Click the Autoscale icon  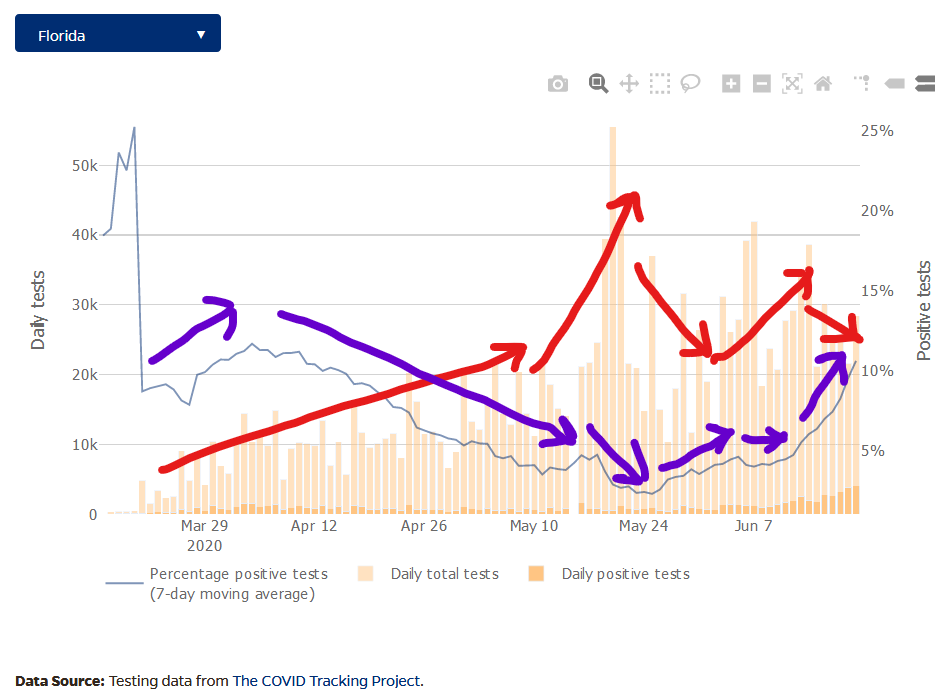792,84
